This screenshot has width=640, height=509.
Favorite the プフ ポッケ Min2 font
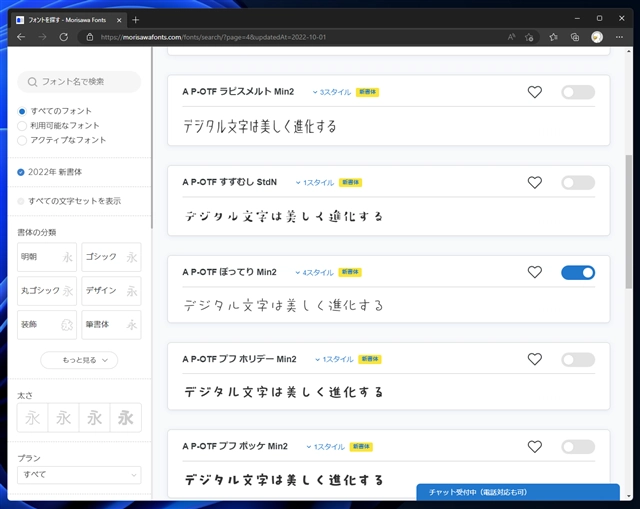pyautogui.click(x=535, y=447)
